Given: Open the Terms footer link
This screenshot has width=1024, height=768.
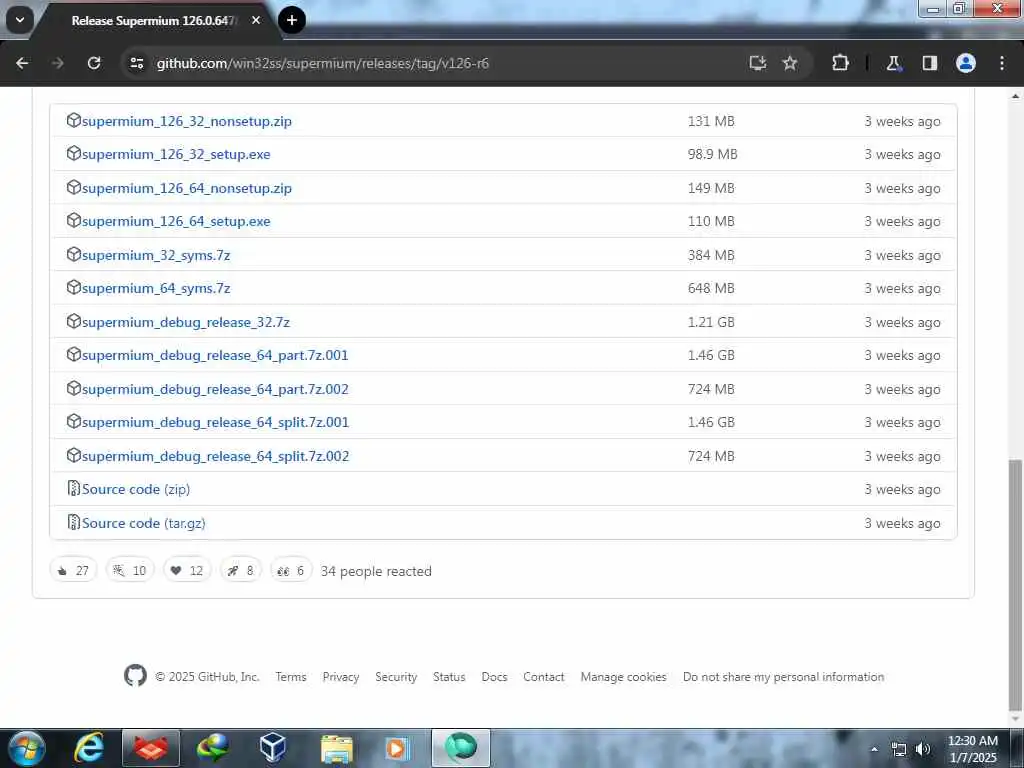Looking at the screenshot, I should coord(291,677).
